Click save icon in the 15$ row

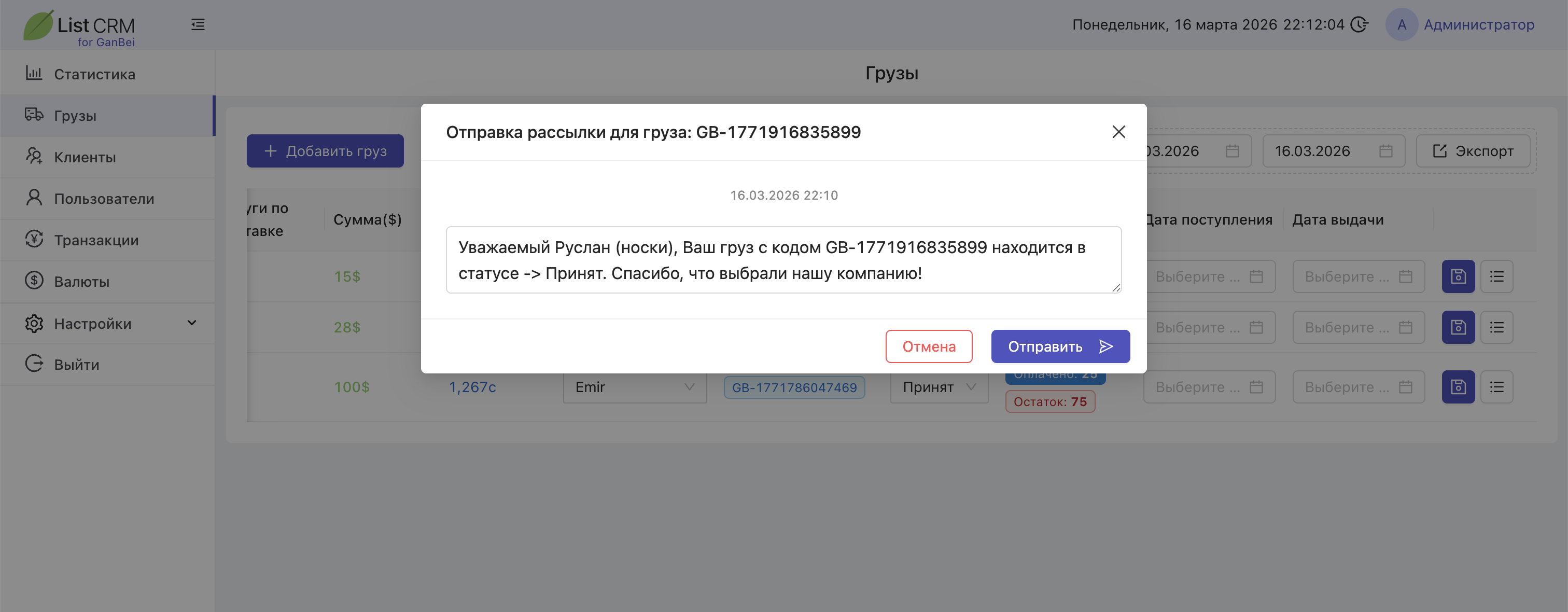[x=1458, y=276]
